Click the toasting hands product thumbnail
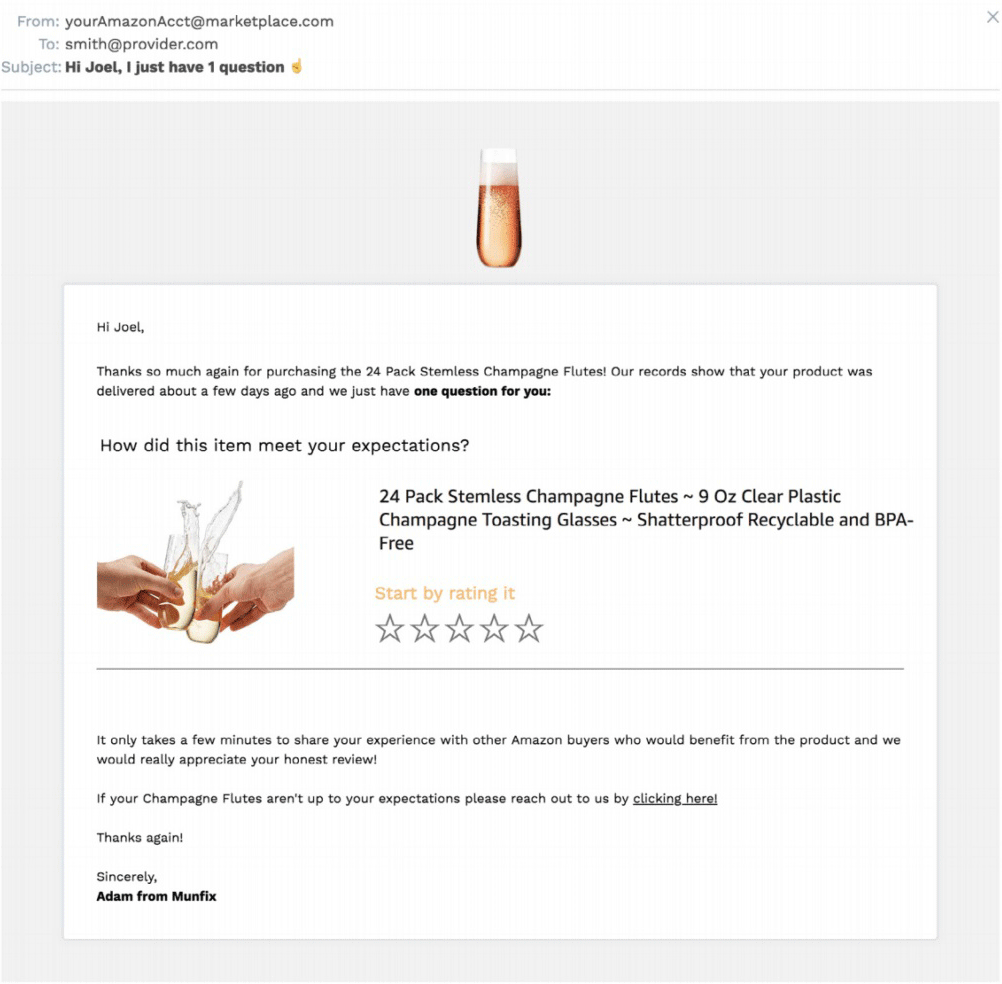Viewport: 1002px width, 984px height. click(x=195, y=565)
